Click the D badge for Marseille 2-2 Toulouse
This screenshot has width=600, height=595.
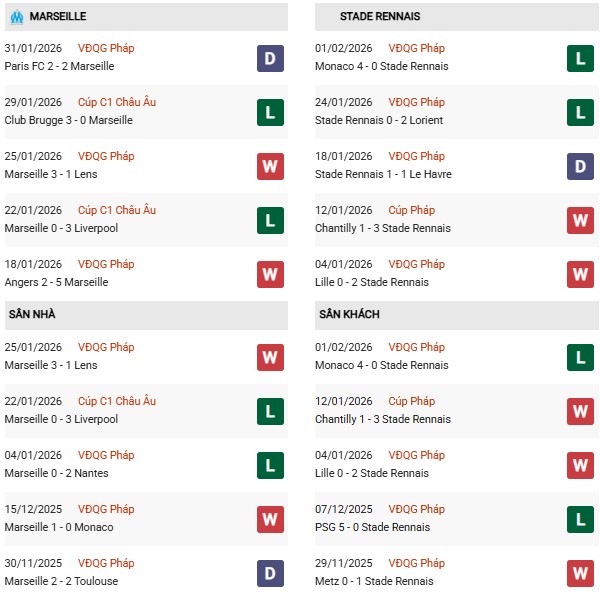tap(270, 573)
